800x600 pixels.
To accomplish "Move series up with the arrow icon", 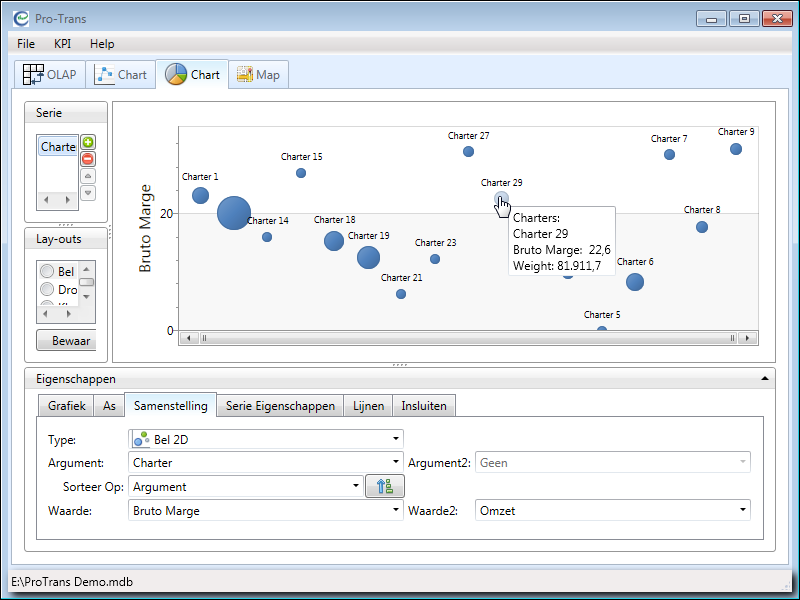I will pyautogui.click(x=88, y=176).
